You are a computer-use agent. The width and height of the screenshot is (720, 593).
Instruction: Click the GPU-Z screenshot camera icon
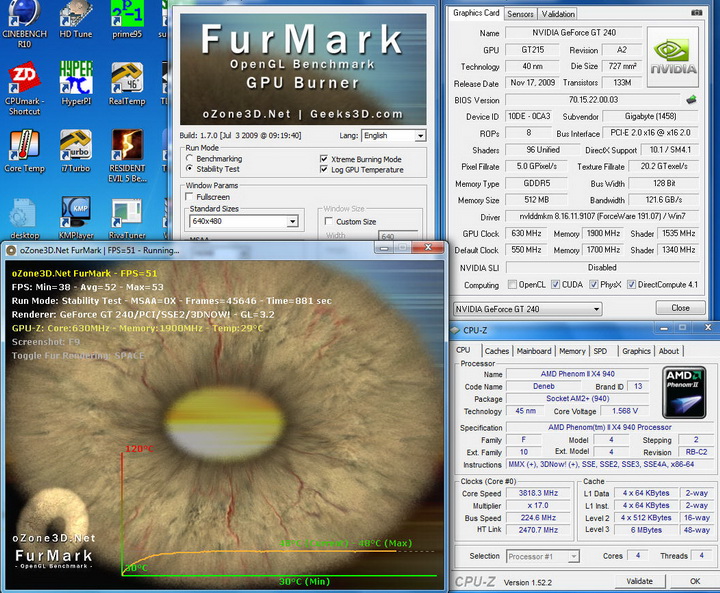pos(696,13)
